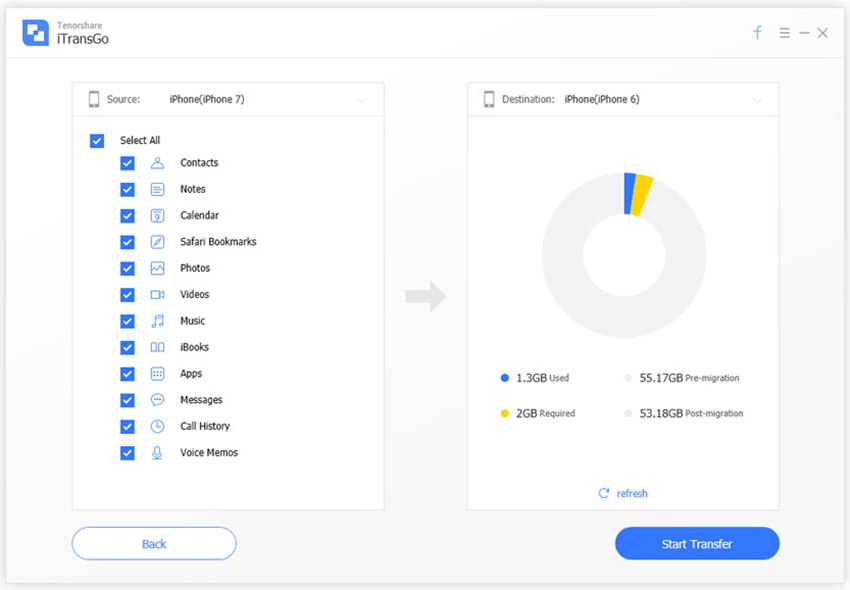Click the yellow Required segment in donut chart

coord(642,193)
